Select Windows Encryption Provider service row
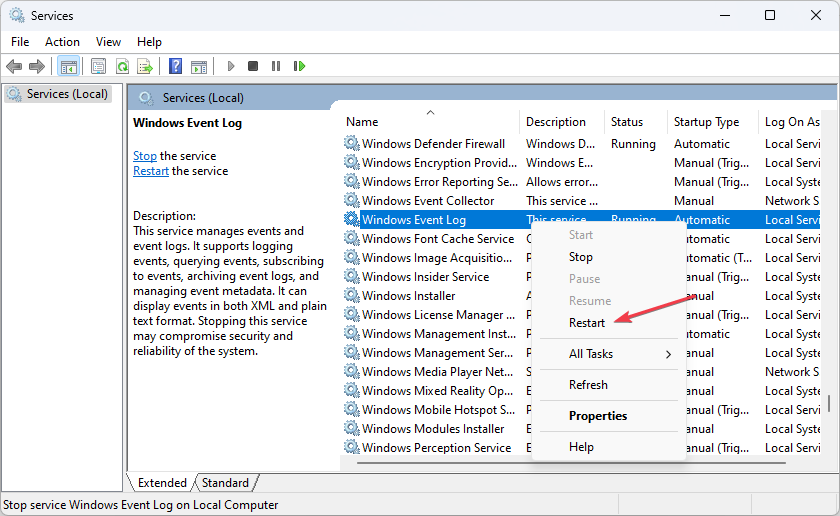The image size is (840, 516). 581,162
